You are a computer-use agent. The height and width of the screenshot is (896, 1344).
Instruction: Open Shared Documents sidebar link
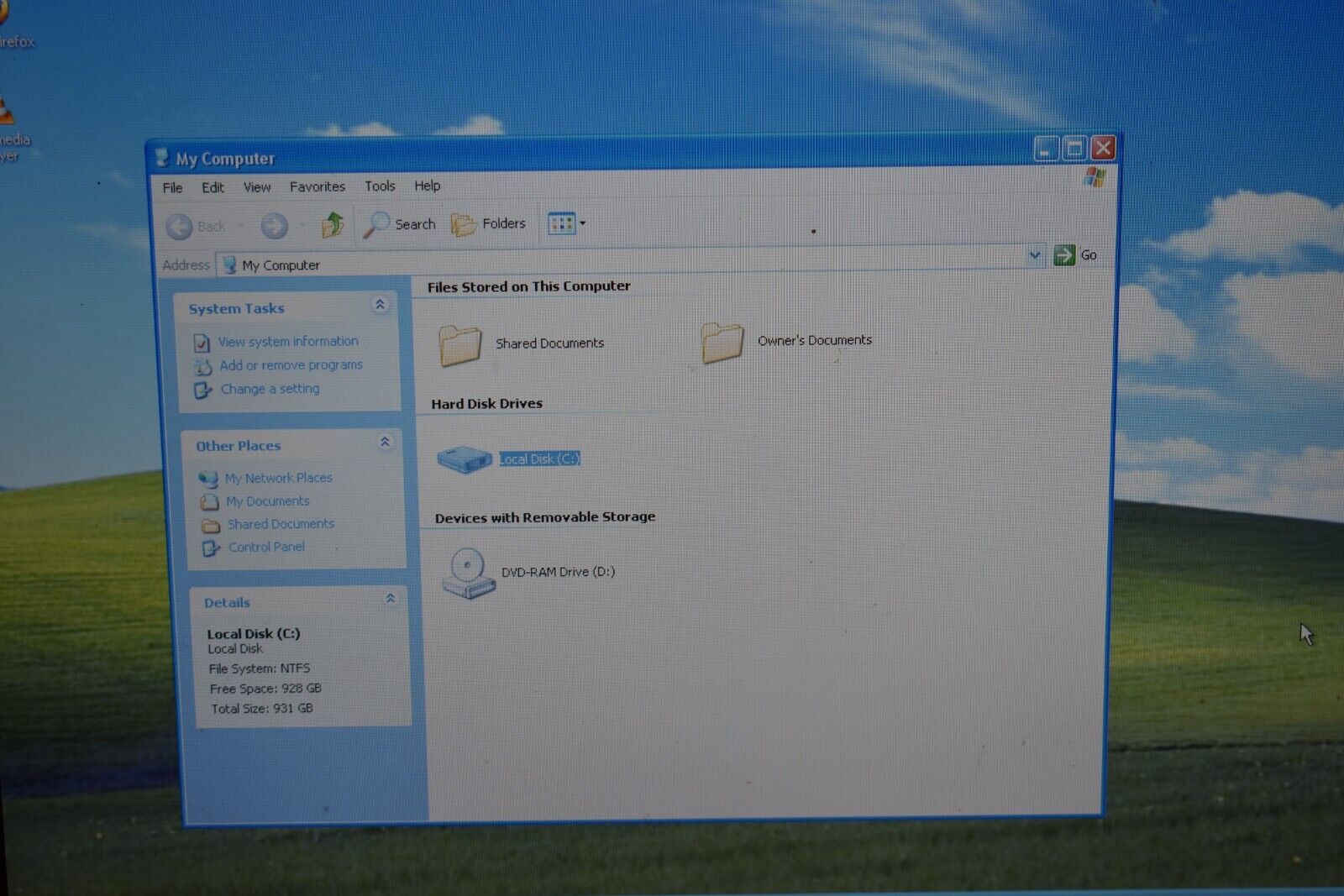pyautogui.click(x=281, y=524)
